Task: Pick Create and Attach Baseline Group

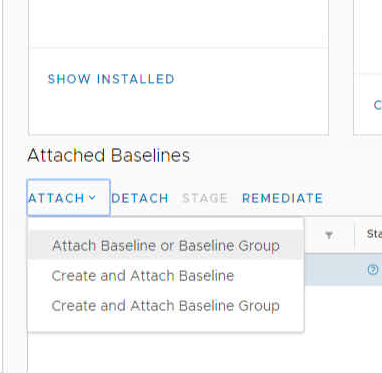Action: click(166, 306)
